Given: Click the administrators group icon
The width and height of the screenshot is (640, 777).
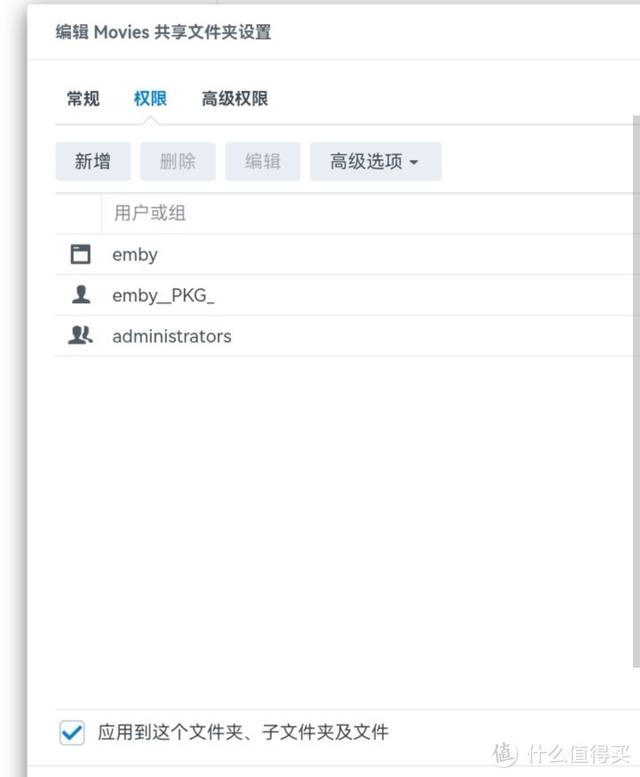Looking at the screenshot, I should click(x=80, y=335).
